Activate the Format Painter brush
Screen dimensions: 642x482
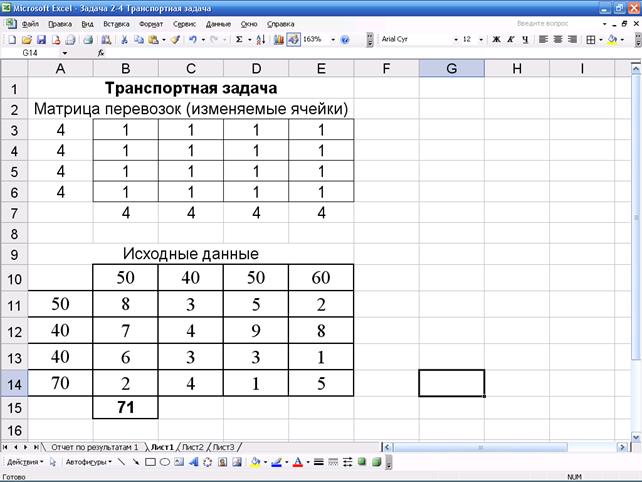pyautogui.click(x=176, y=40)
